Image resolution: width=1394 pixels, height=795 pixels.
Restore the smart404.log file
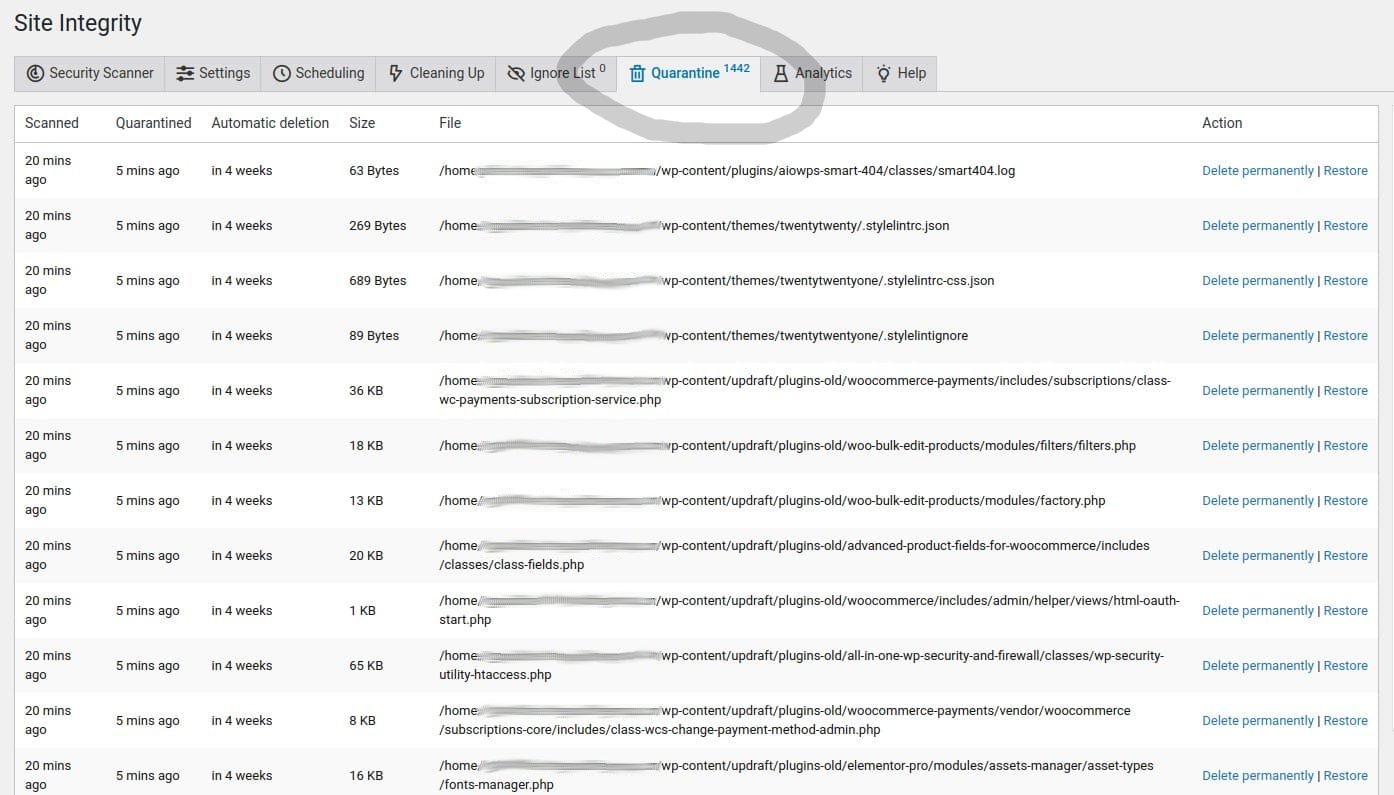(1345, 171)
